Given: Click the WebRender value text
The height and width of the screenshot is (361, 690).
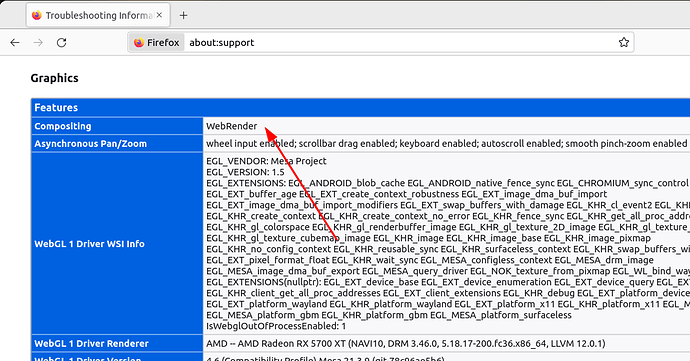Looking at the screenshot, I should pyautogui.click(x=231, y=126).
